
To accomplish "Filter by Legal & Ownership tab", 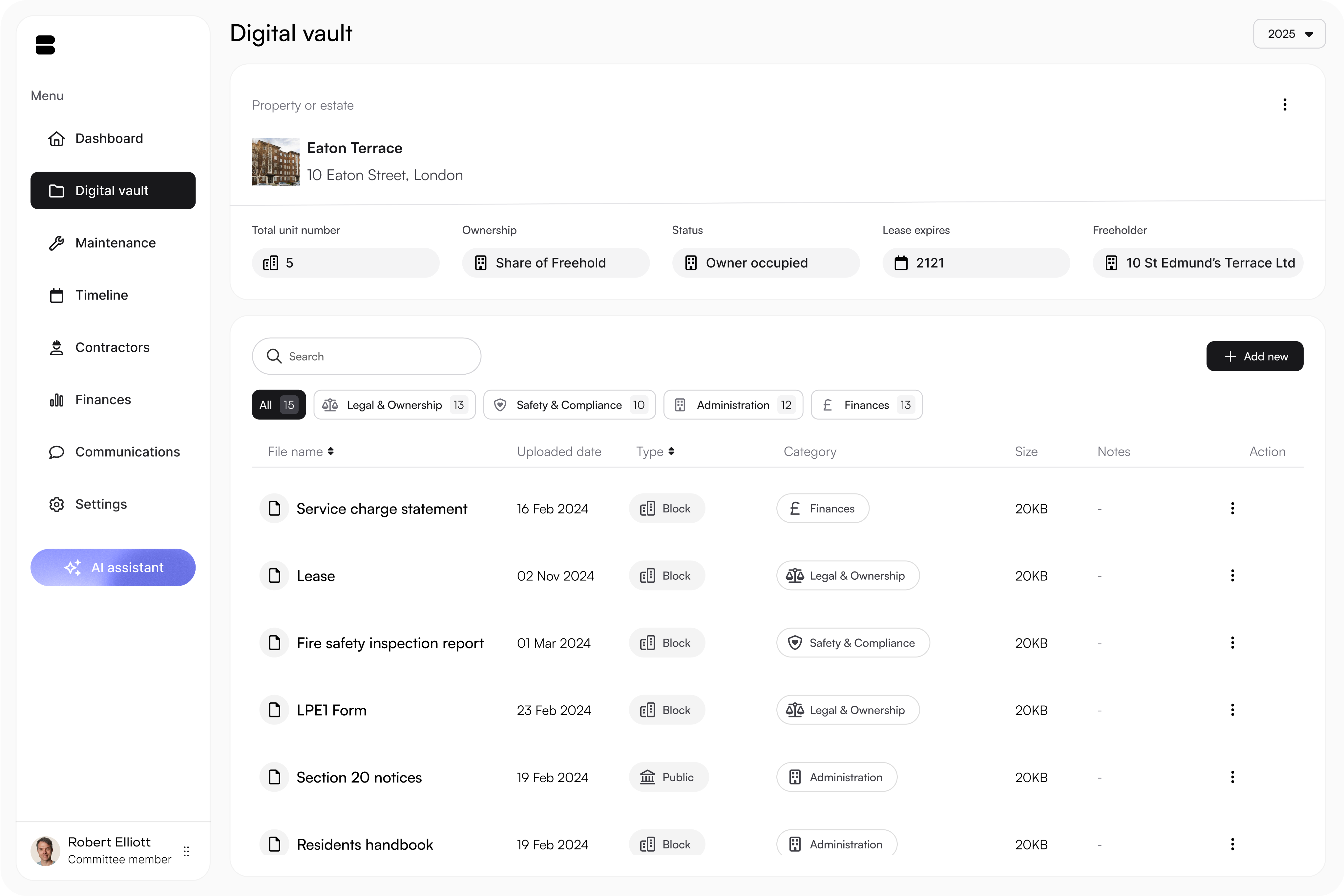I will point(394,405).
